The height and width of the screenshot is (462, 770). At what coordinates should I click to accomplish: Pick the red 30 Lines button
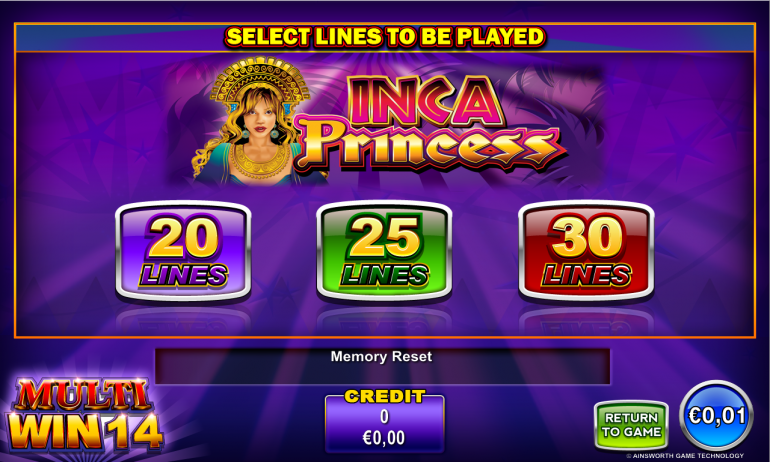tap(586, 250)
